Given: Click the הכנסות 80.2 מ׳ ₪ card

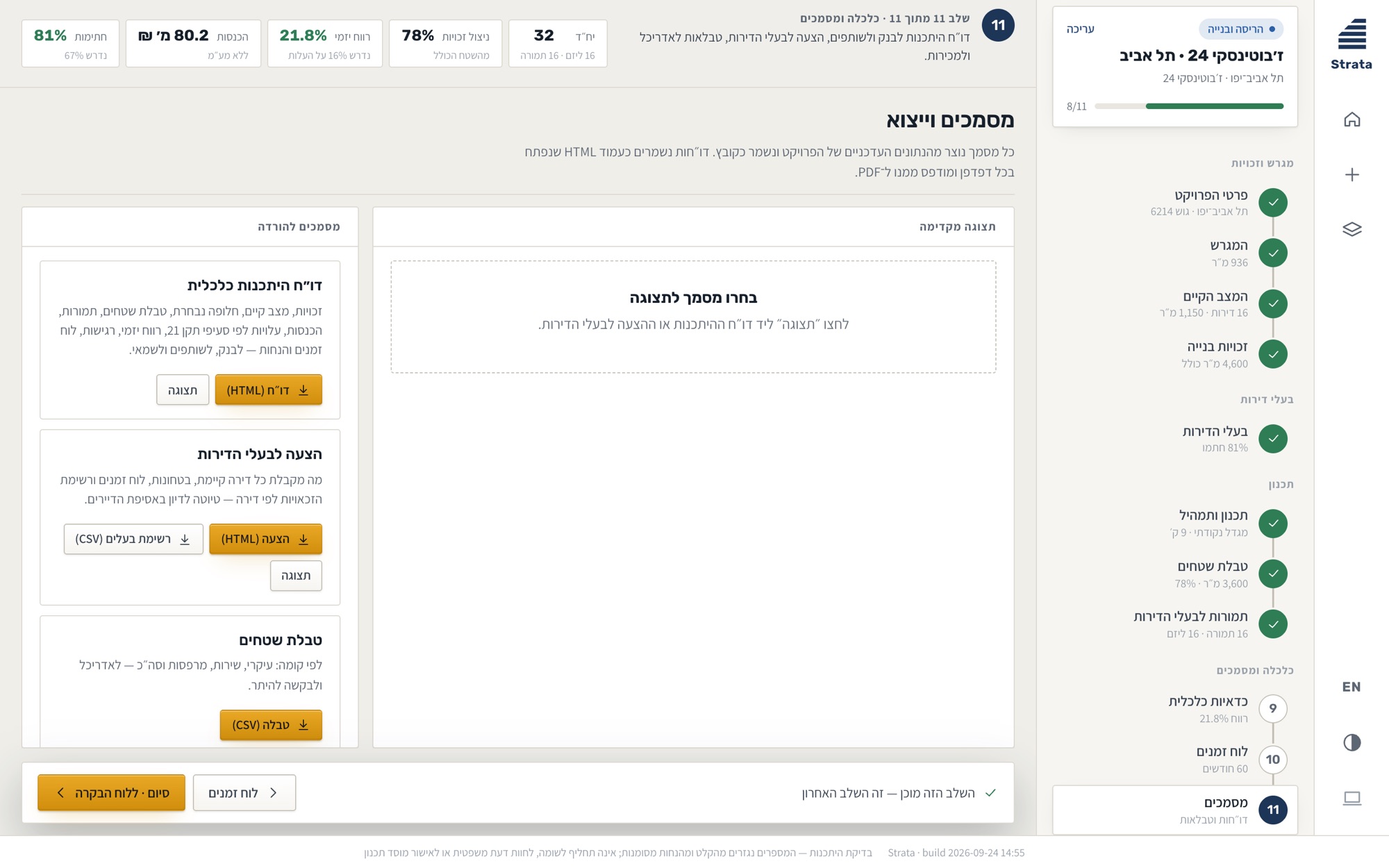Looking at the screenshot, I should pos(193,44).
